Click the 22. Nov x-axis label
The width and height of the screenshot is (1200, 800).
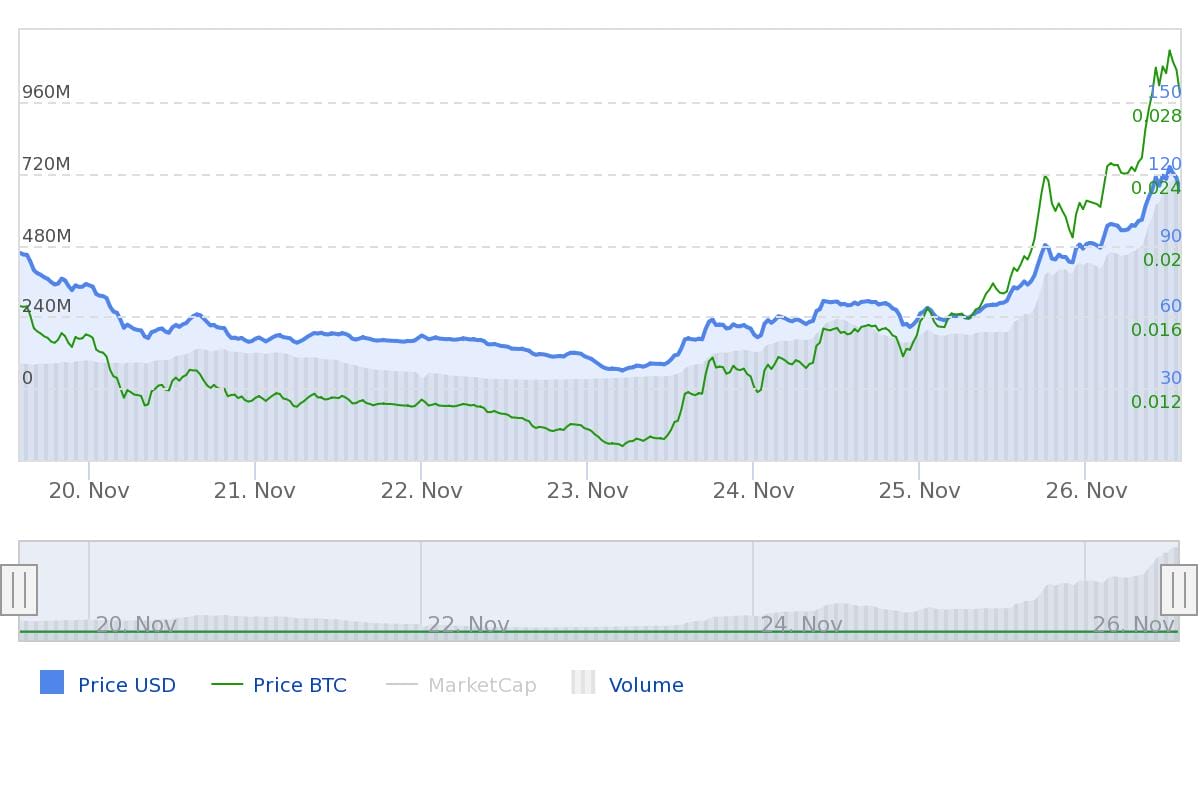(x=421, y=491)
